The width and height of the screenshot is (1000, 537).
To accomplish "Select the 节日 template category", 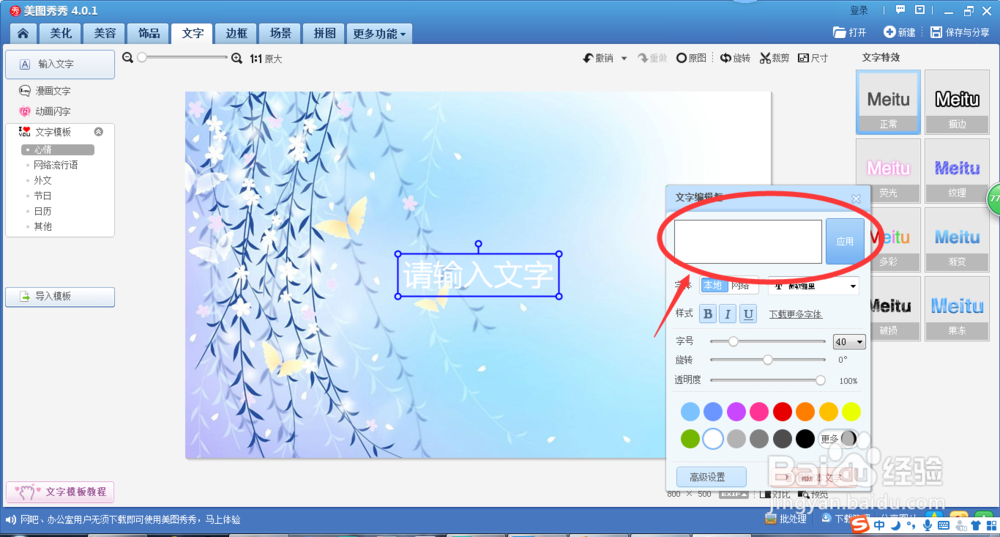I will click(43, 196).
